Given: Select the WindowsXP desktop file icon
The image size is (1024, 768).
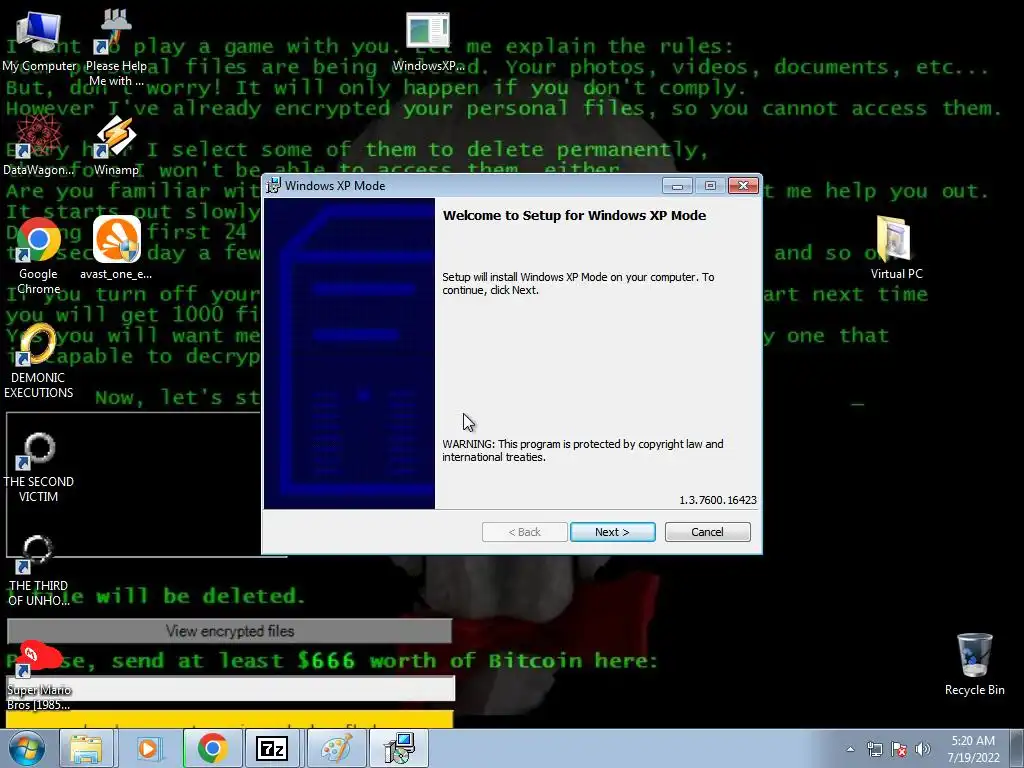Looking at the screenshot, I should tap(428, 40).
